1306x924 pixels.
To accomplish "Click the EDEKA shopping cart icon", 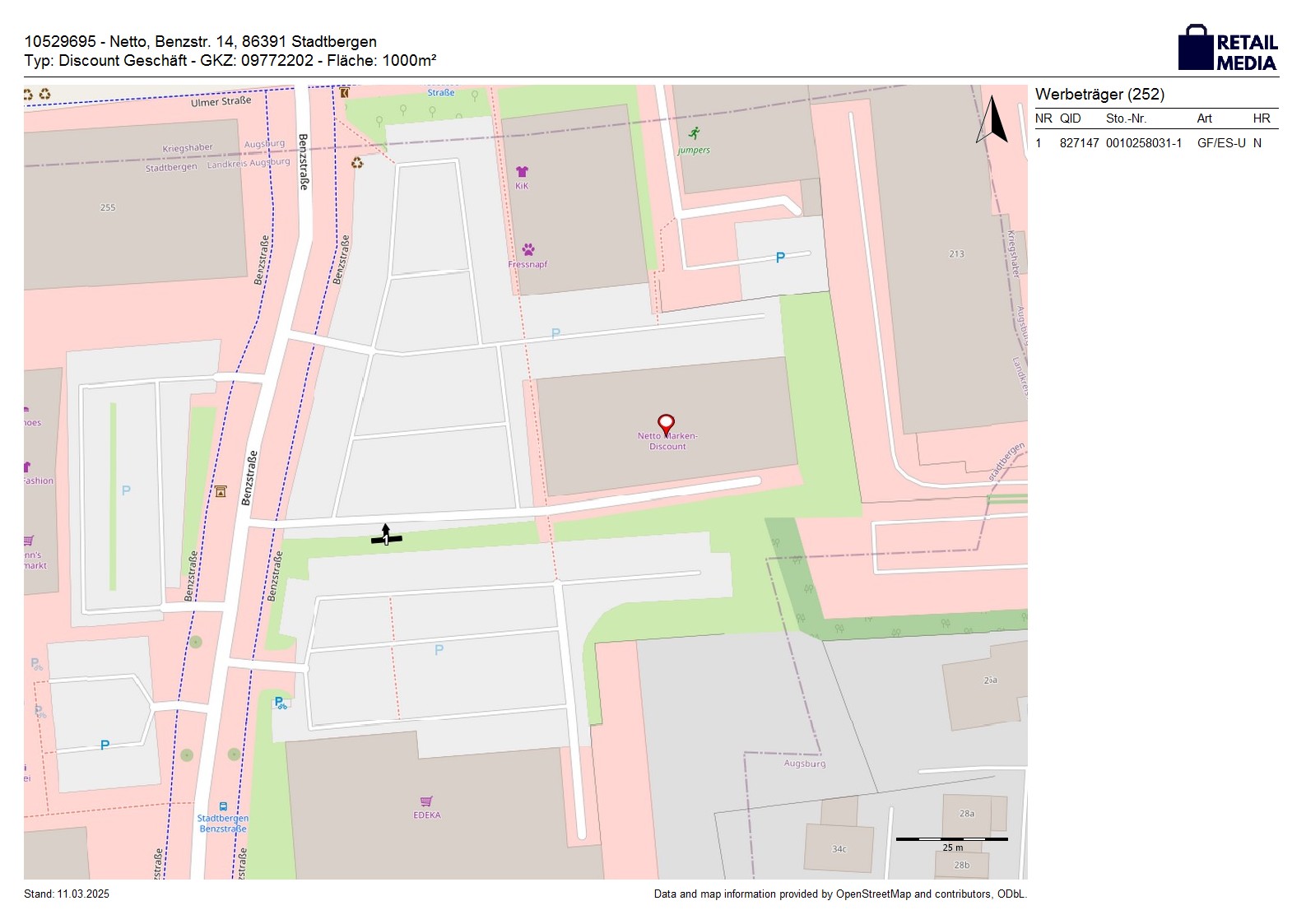I will 426,801.
